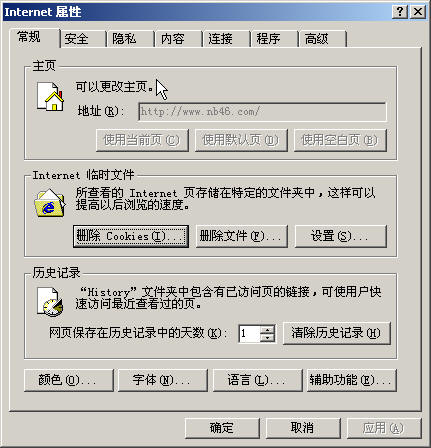Decrease history days with down spinner arrow
Viewport: 431px width, 448px height.
point(268,338)
